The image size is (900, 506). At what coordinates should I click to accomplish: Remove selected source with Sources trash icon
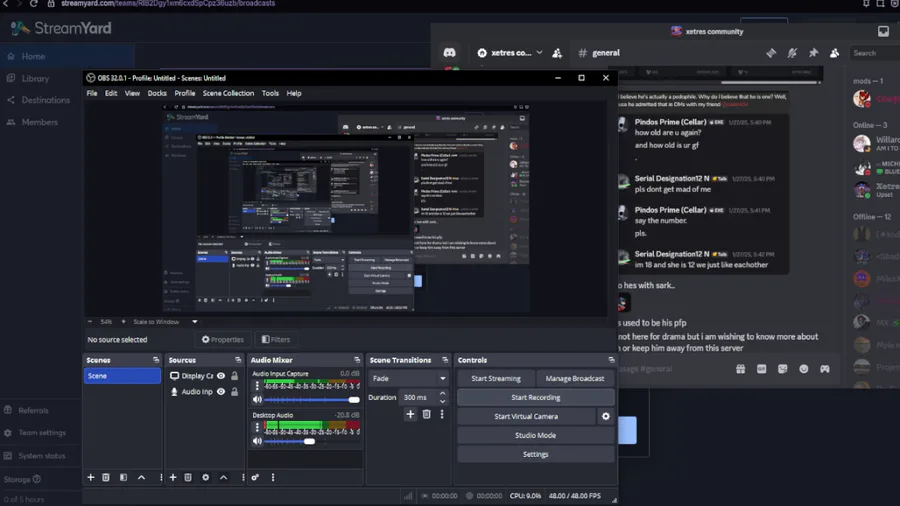tap(188, 477)
